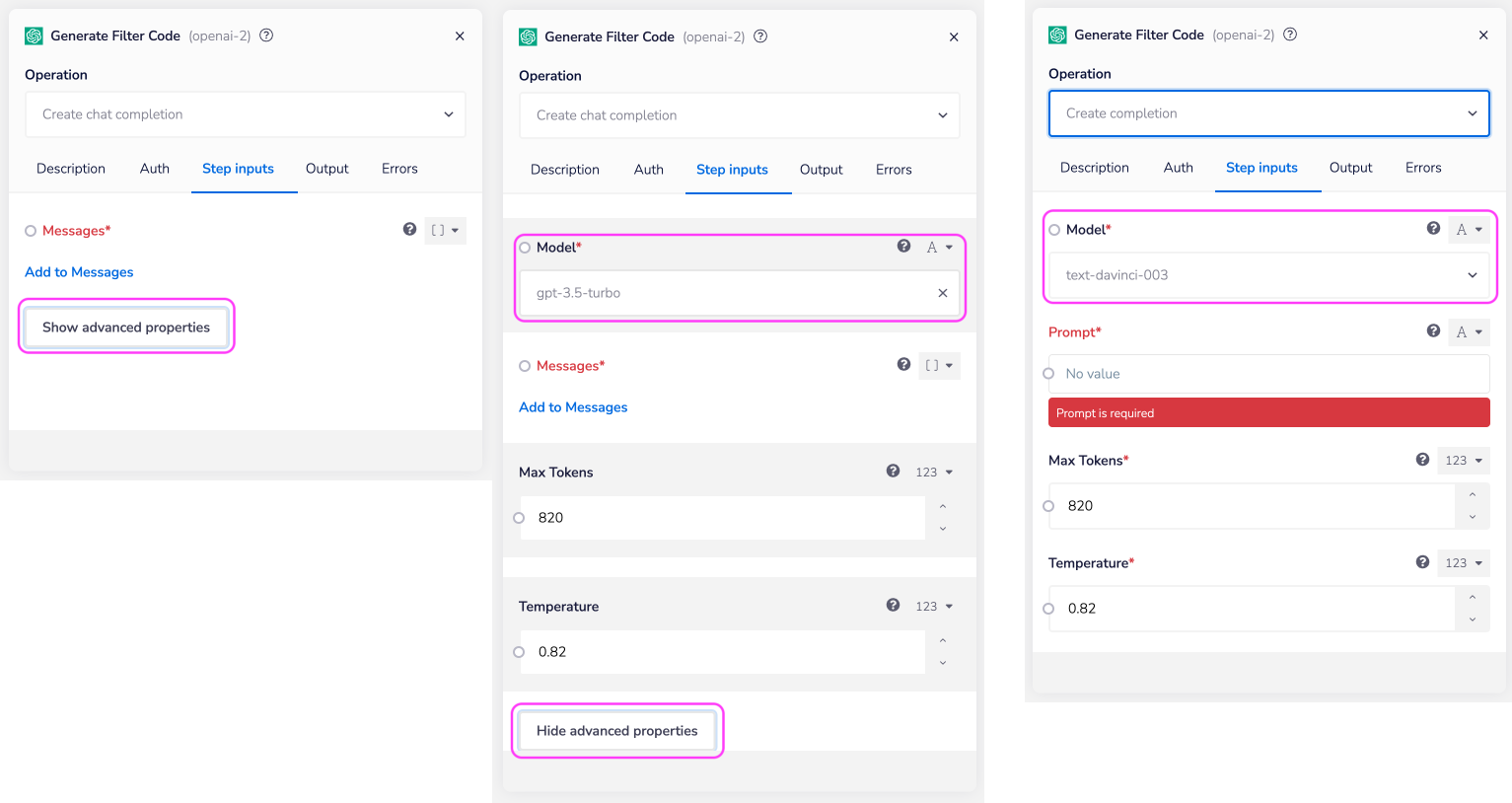Click help icon next to Prompt label
Screen dimensions: 1512x803
pos(1433,331)
